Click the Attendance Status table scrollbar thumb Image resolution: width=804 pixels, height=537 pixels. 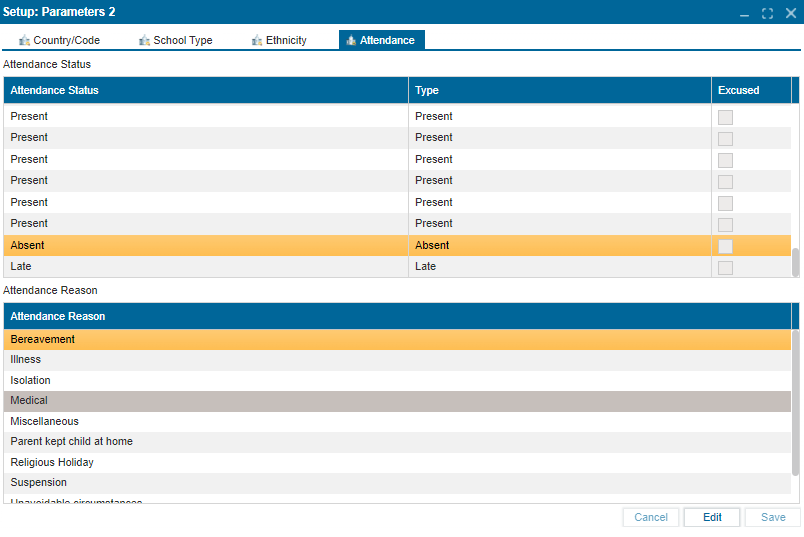(796, 262)
